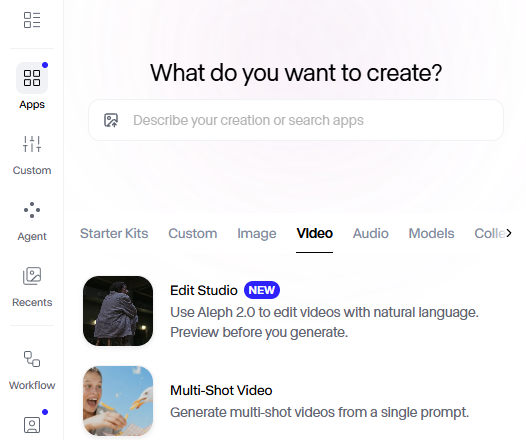Switch to the Image tab

click(x=257, y=233)
